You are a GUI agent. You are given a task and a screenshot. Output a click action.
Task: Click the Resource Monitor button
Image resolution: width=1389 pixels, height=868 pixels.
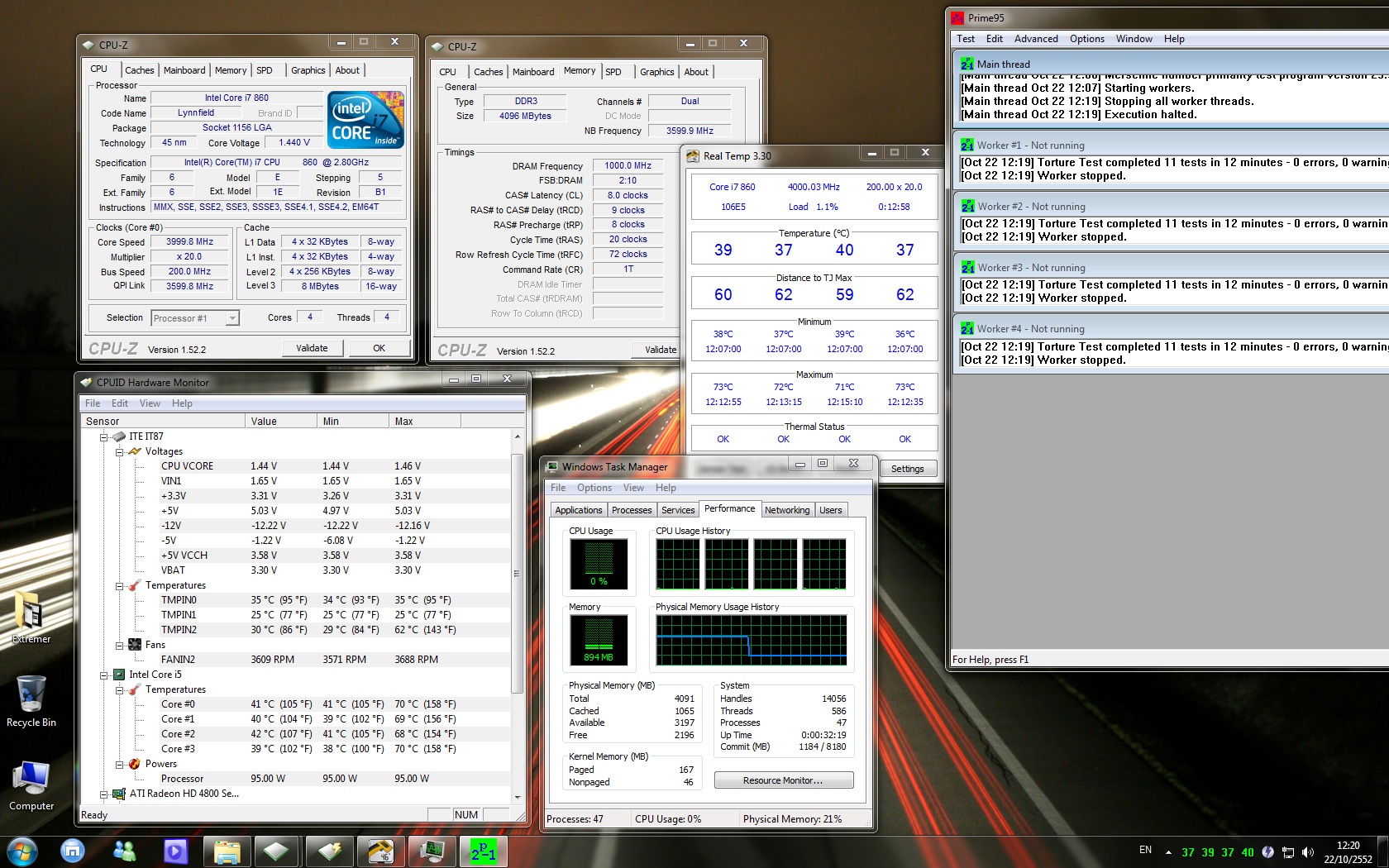point(783,780)
